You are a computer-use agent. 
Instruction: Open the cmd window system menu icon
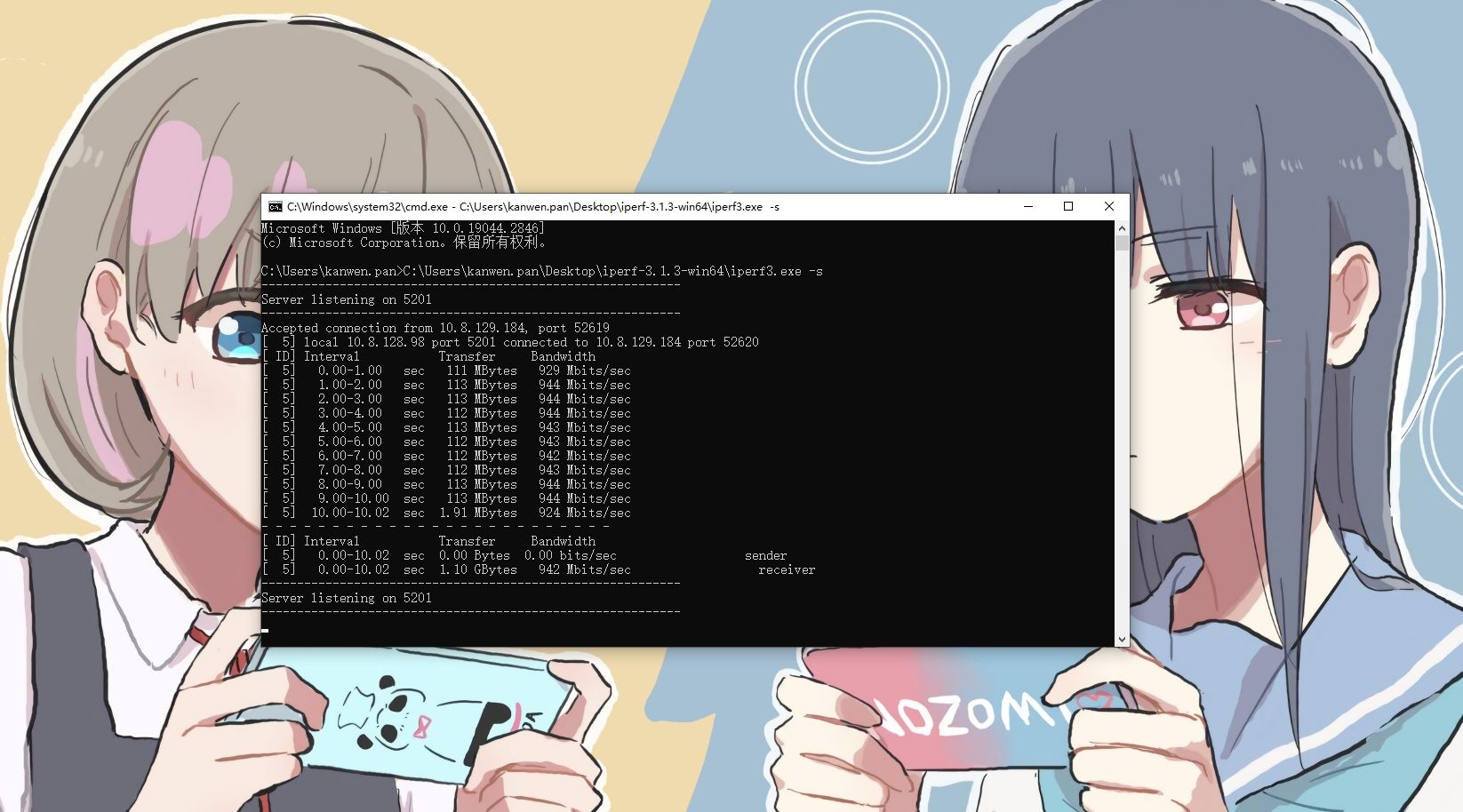[276, 207]
